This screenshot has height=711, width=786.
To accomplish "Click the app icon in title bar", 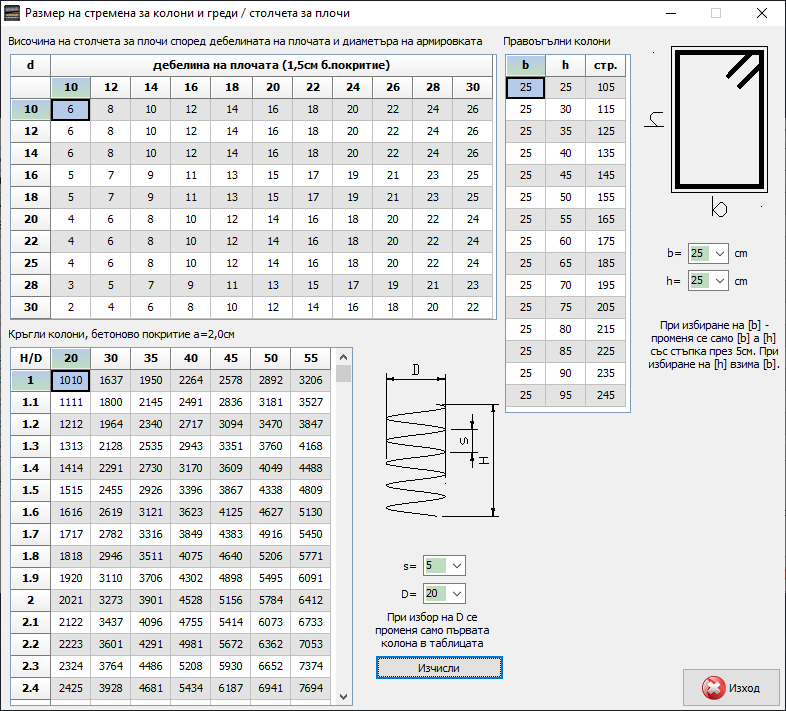I will point(13,14).
